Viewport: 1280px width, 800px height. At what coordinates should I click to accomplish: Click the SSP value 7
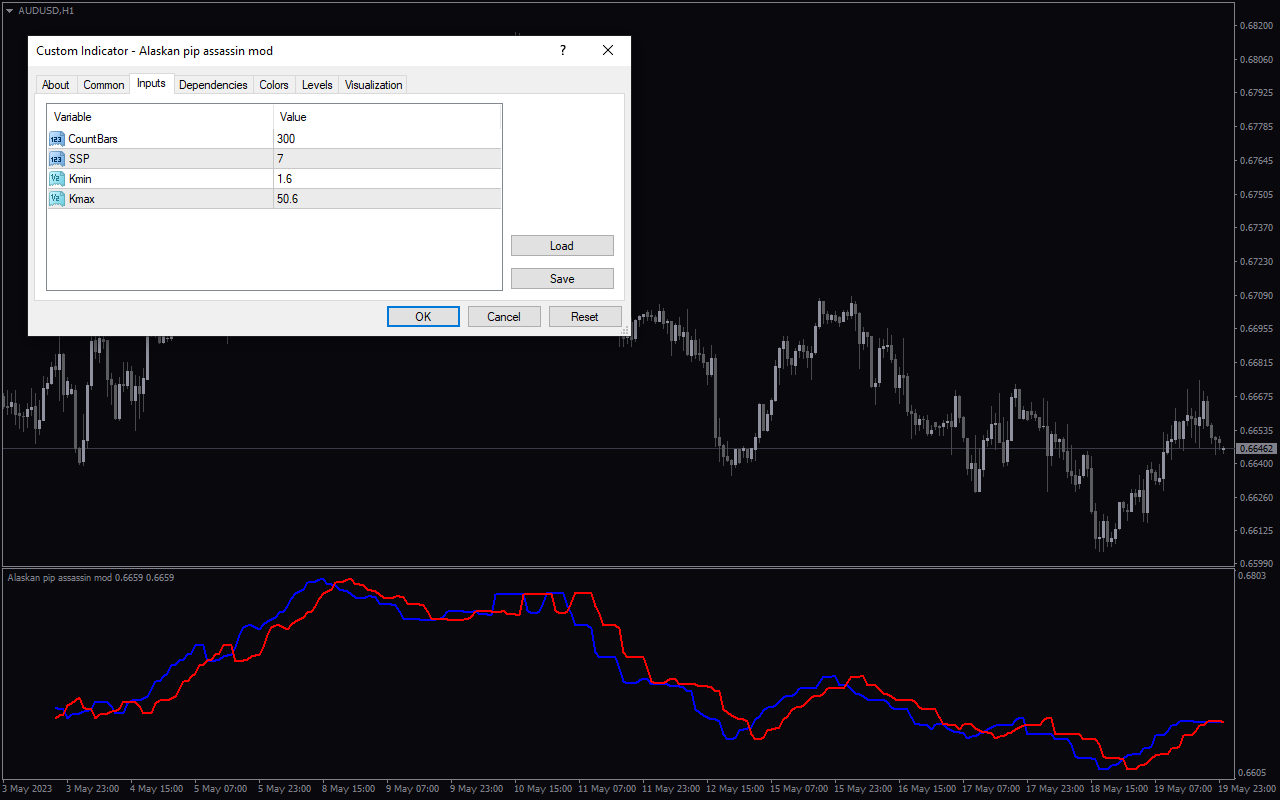[x=280, y=159]
